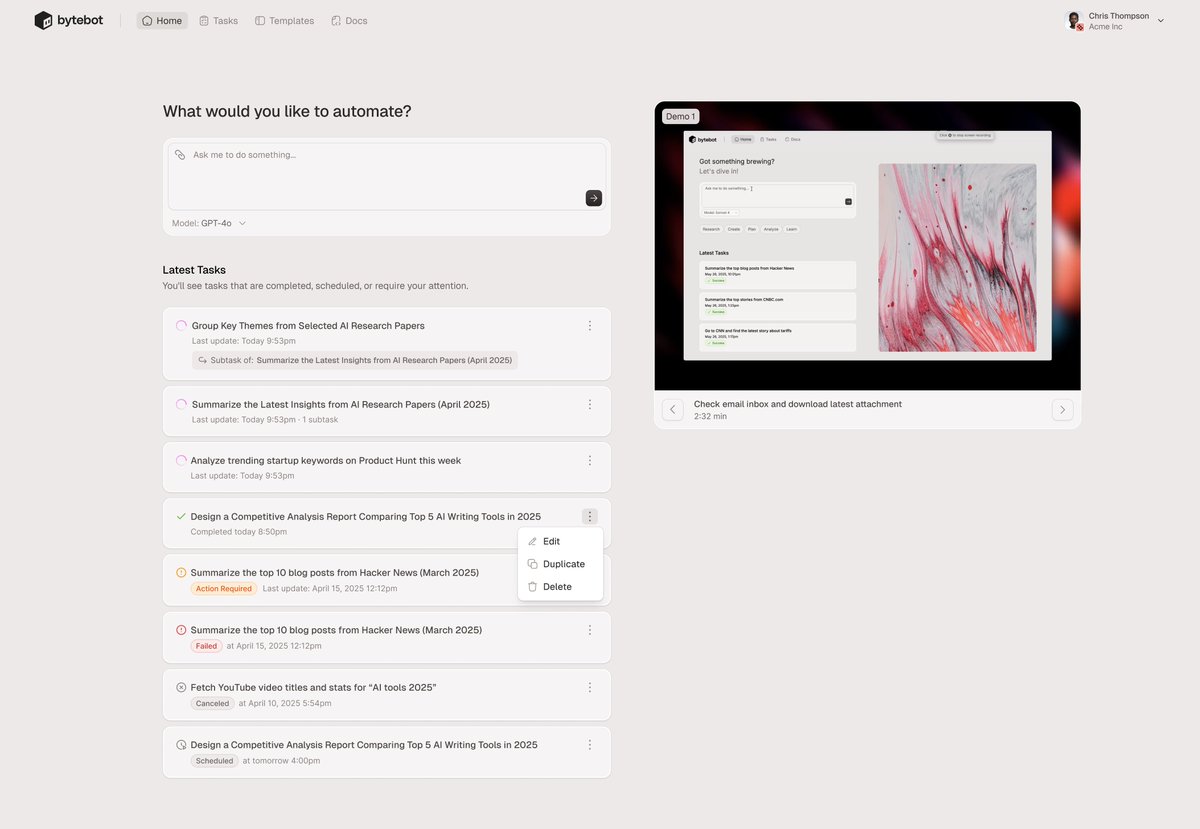Screen dimensions: 1200x829
Task: Choose Duplicate from the context menu
Action: coord(560,564)
